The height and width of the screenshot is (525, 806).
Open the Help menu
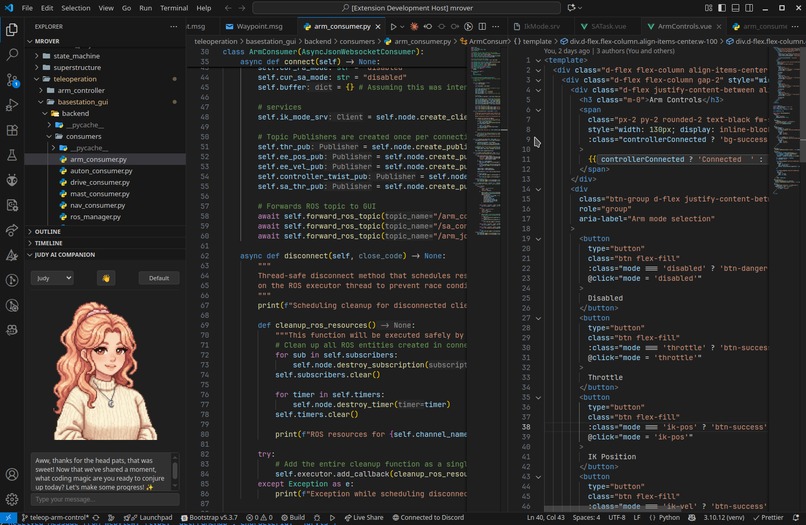tap(204, 8)
